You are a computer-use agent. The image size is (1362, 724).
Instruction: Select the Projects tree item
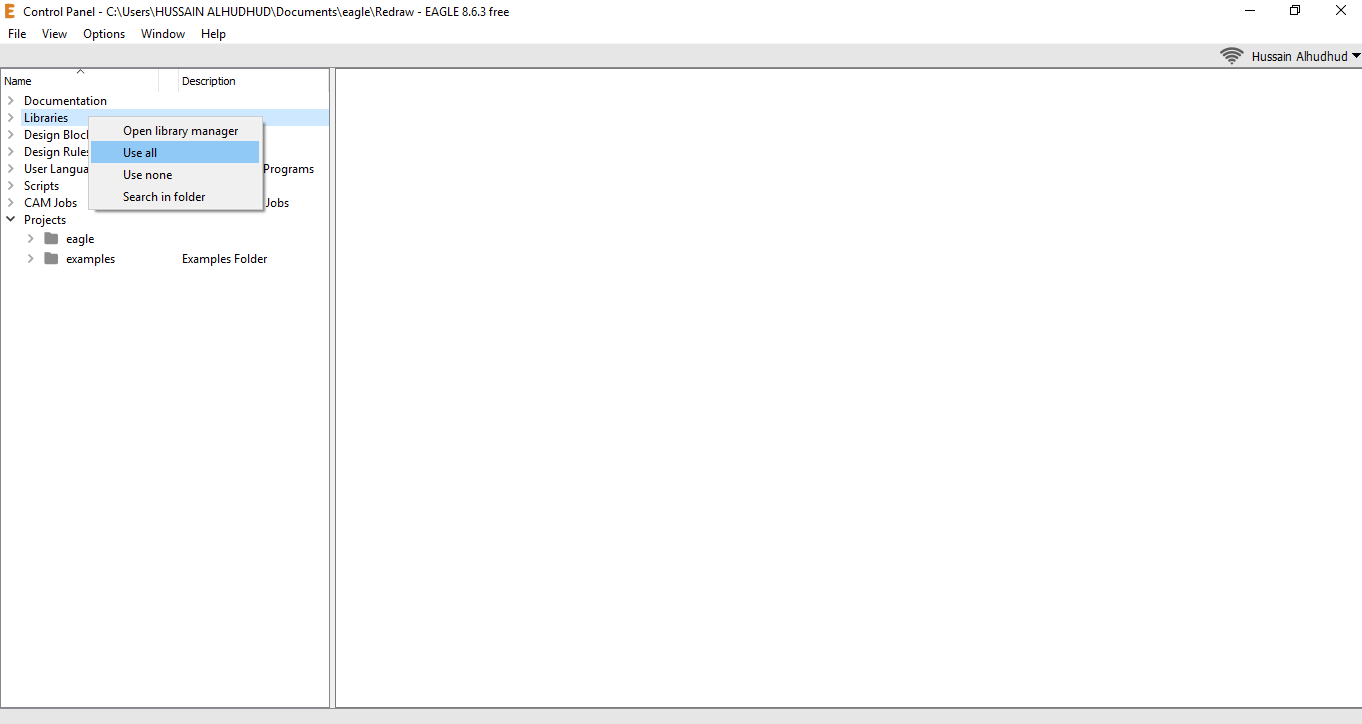tap(45, 220)
